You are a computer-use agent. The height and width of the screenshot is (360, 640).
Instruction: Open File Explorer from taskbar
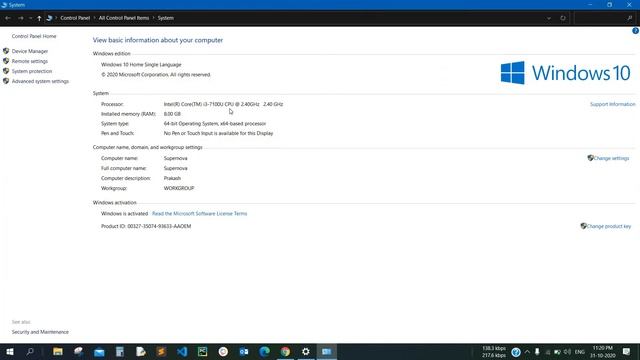click(x=58, y=351)
